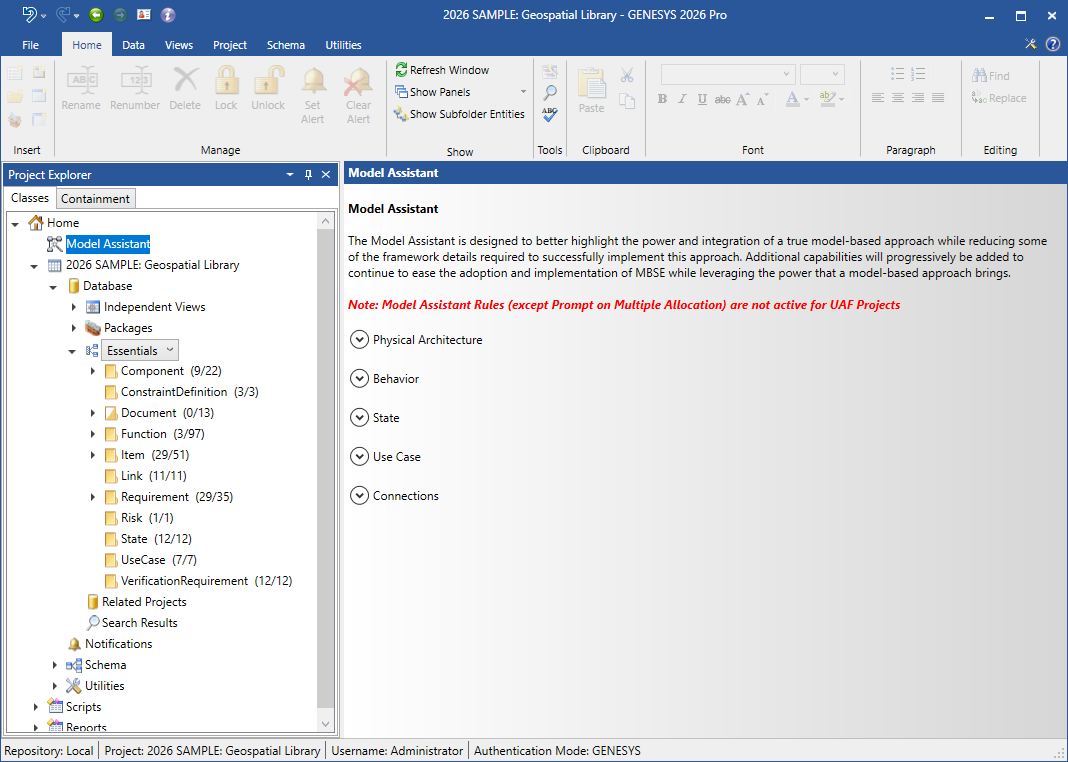Expand the Component folder node
Screen dimensions: 1068x762
(x=93, y=371)
